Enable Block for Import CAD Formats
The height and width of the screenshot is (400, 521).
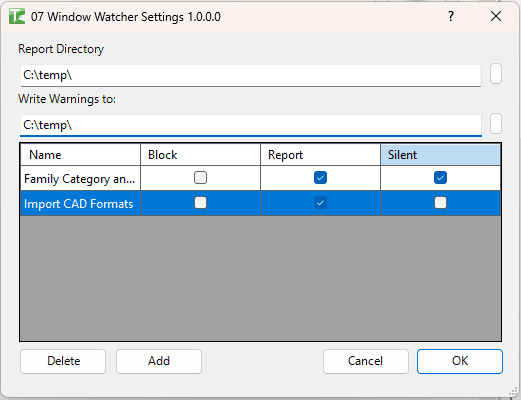(200, 203)
